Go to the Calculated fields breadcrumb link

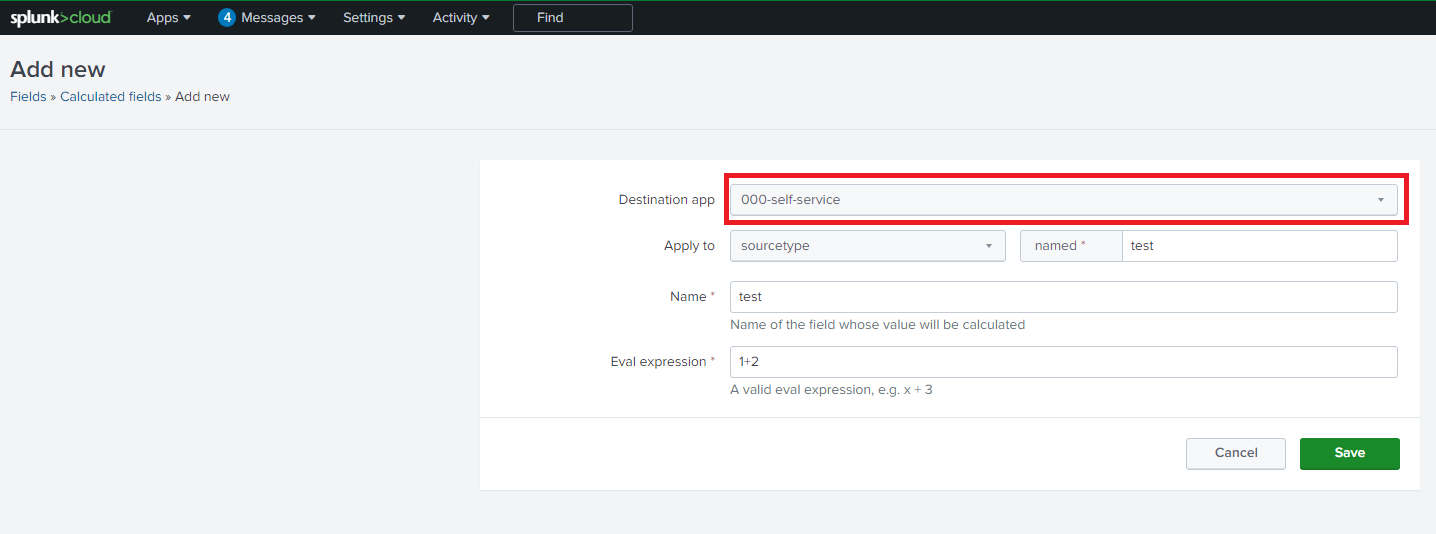click(110, 97)
